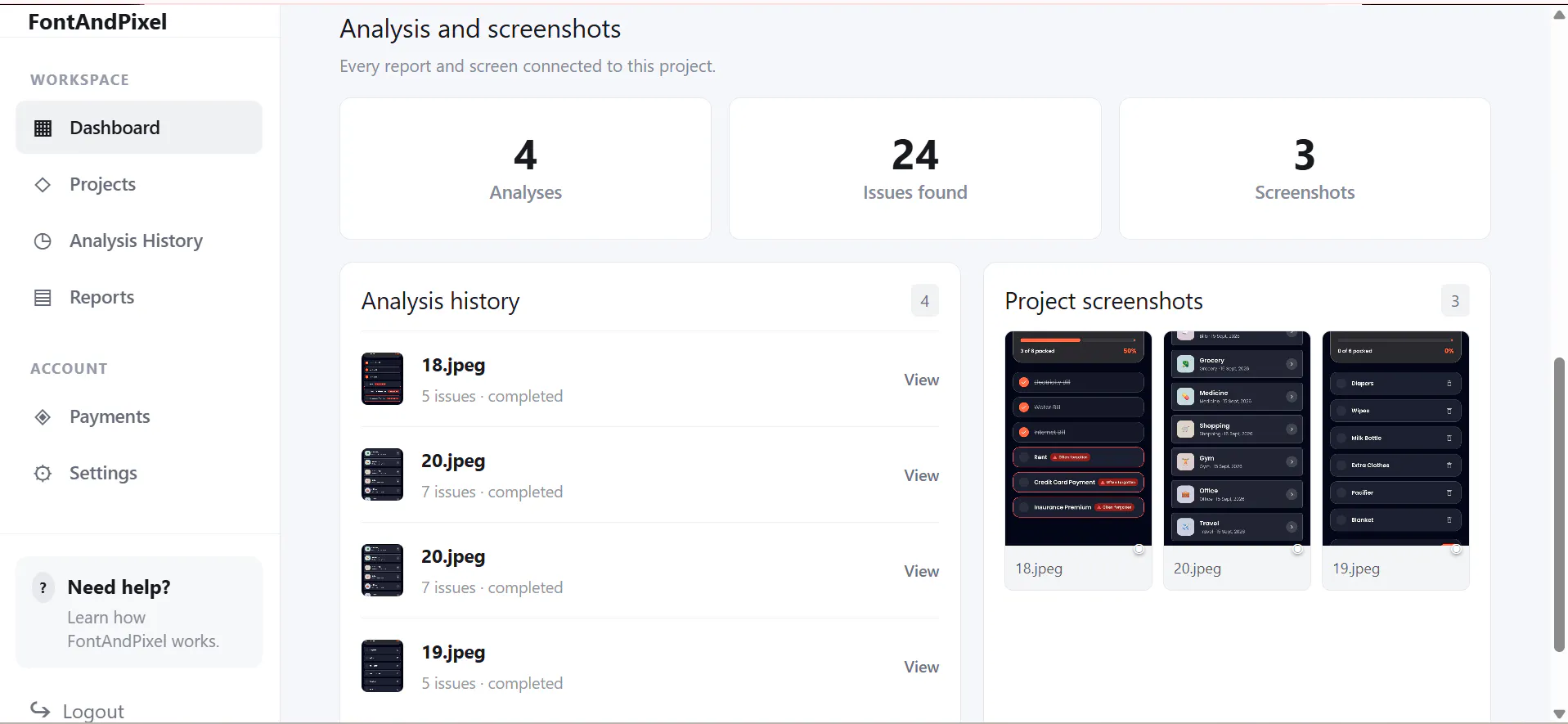The width and height of the screenshot is (1568, 724).
Task: Click the Project screenshots count badge
Action: [1454, 301]
